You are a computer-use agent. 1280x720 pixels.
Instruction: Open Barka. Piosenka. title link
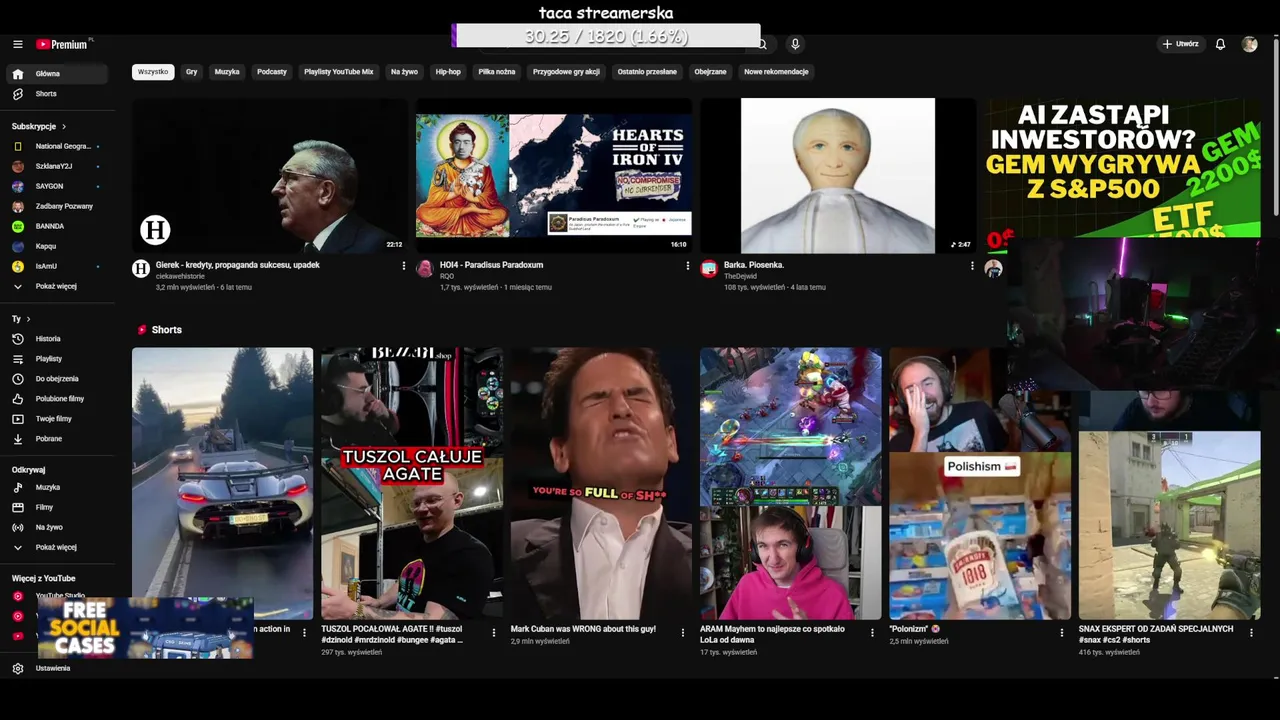click(x=754, y=265)
